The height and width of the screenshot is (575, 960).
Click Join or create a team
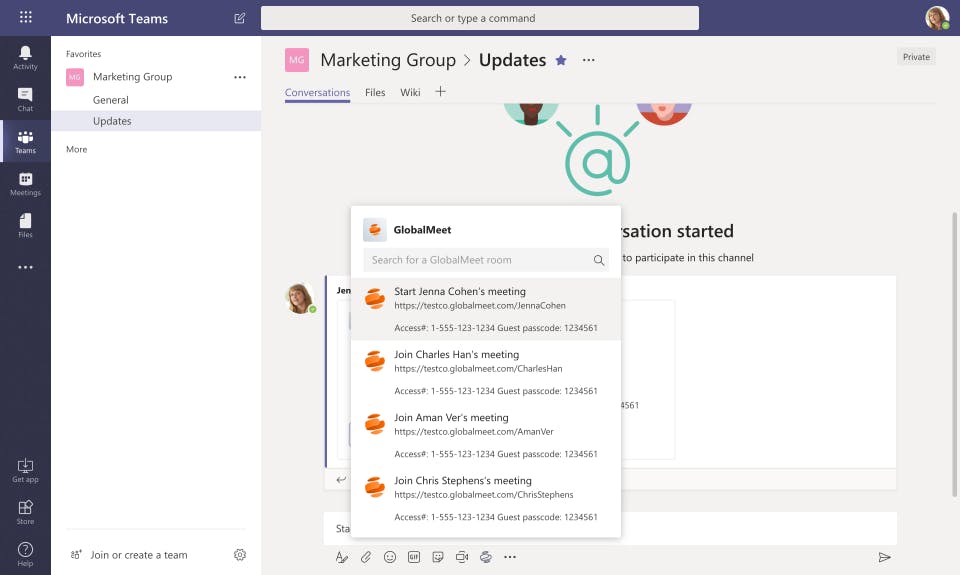[x=138, y=555]
